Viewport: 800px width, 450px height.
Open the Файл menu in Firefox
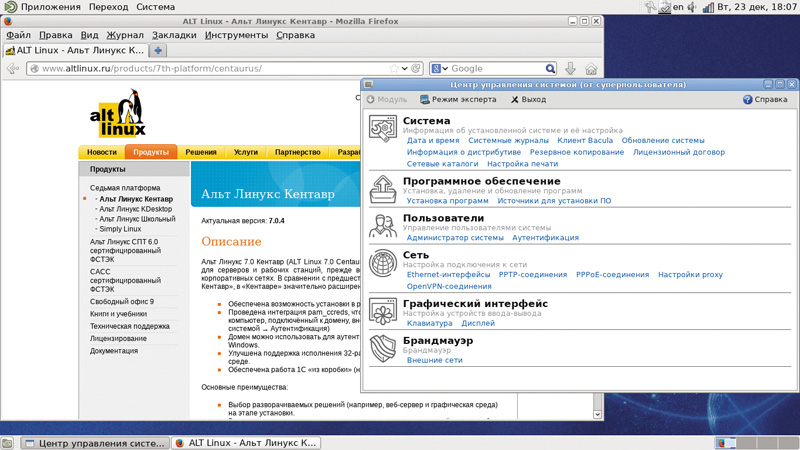(x=18, y=35)
